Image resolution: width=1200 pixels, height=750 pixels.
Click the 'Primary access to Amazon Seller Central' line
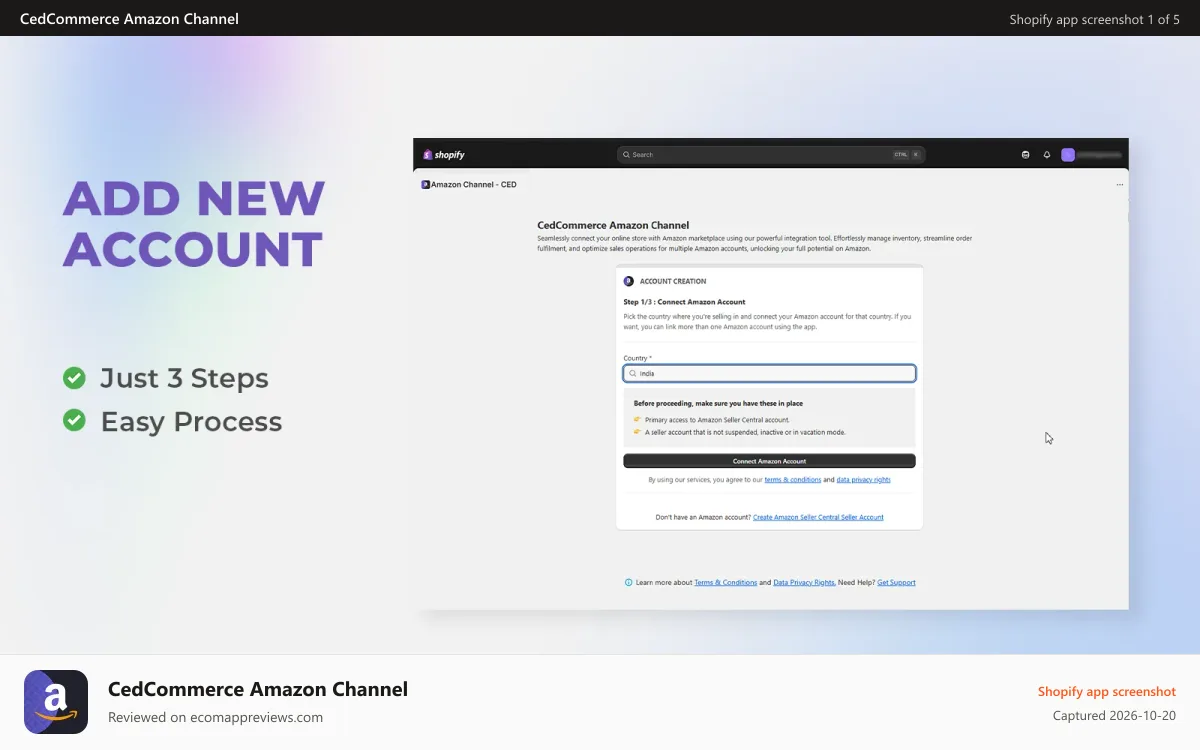click(717, 420)
